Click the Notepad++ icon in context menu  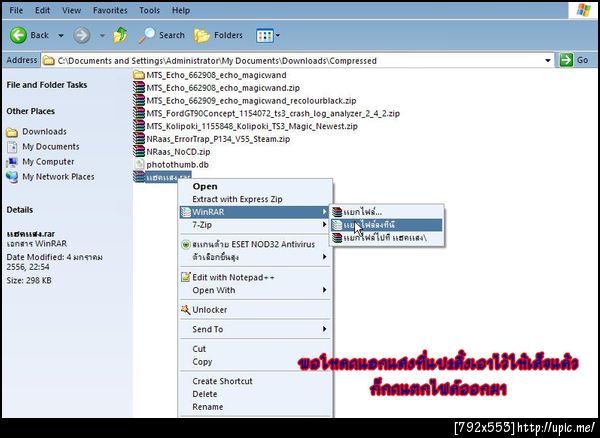186,277
